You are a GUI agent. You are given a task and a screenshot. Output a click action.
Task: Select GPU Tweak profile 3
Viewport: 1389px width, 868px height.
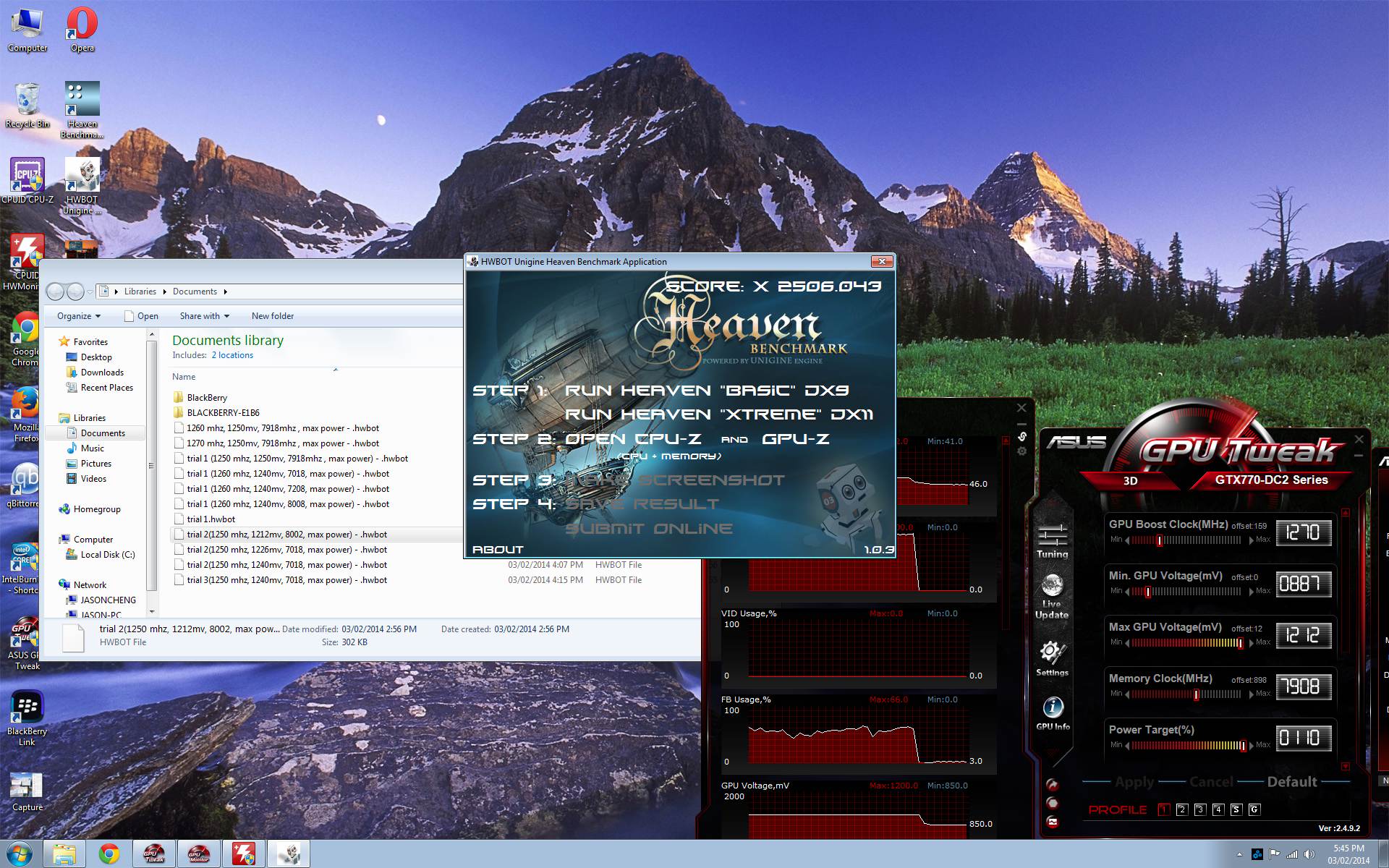(x=1199, y=809)
